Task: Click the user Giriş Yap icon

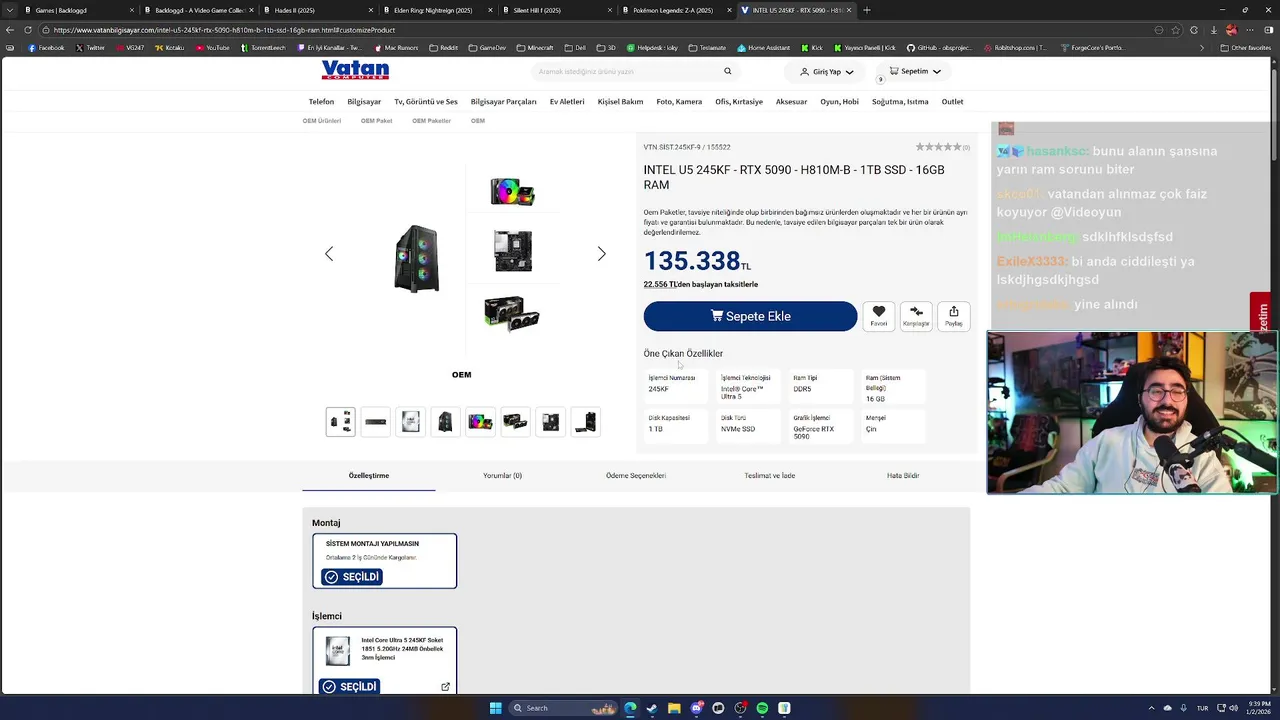Action: [804, 72]
